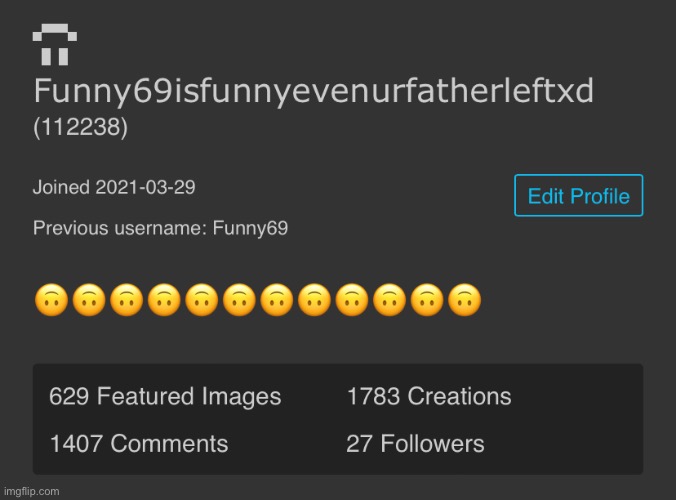Image resolution: width=676 pixels, height=500 pixels.
Task: Open the 629 Featured Images stat
Action: [x=165, y=396]
